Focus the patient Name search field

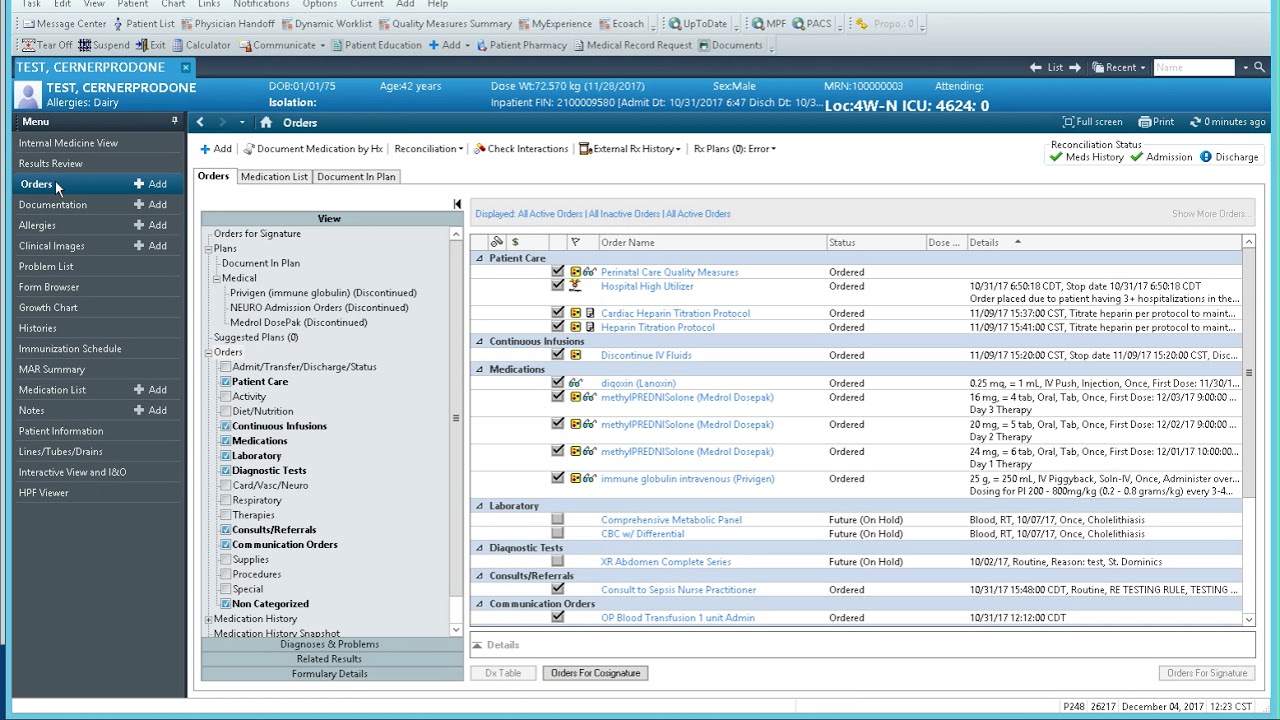1194,67
